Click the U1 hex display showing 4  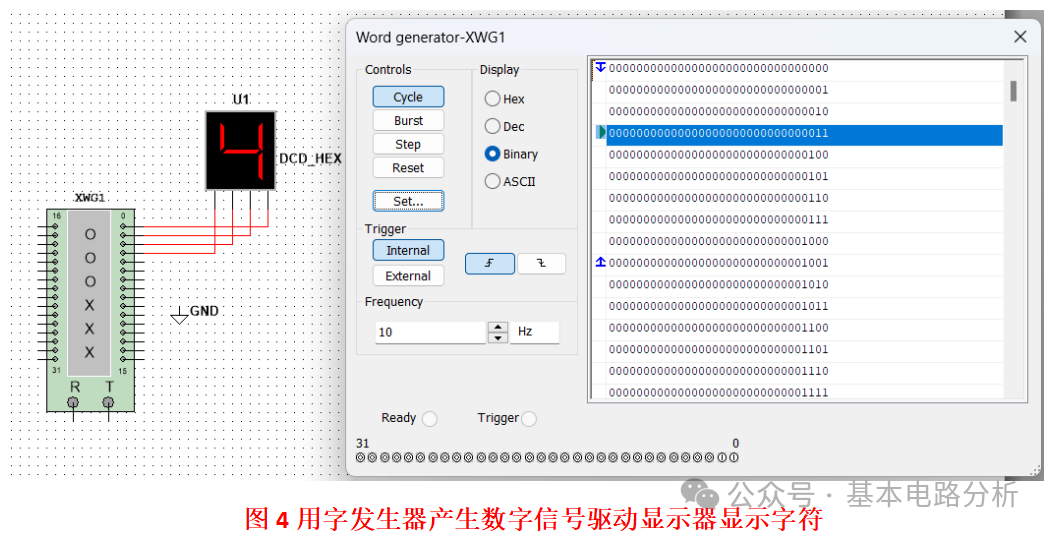pyautogui.click(x=240, y=150)
